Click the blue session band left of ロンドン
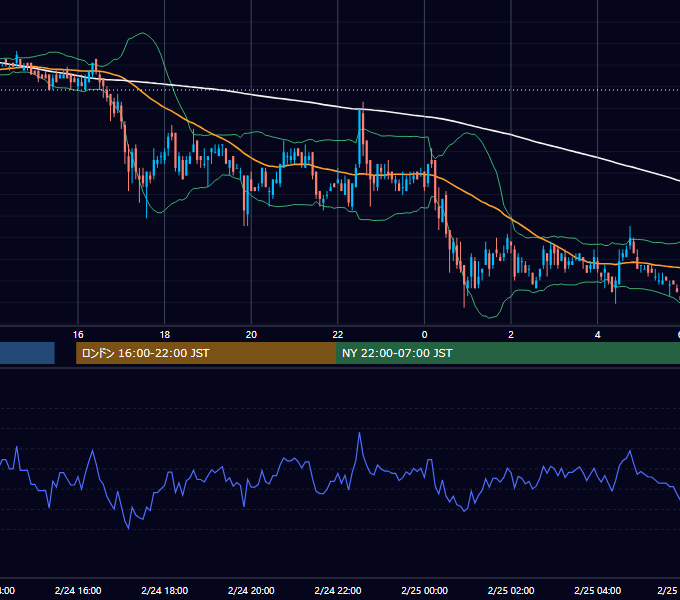The width and height of the screenshot is (680, 600). pos(27,353)
